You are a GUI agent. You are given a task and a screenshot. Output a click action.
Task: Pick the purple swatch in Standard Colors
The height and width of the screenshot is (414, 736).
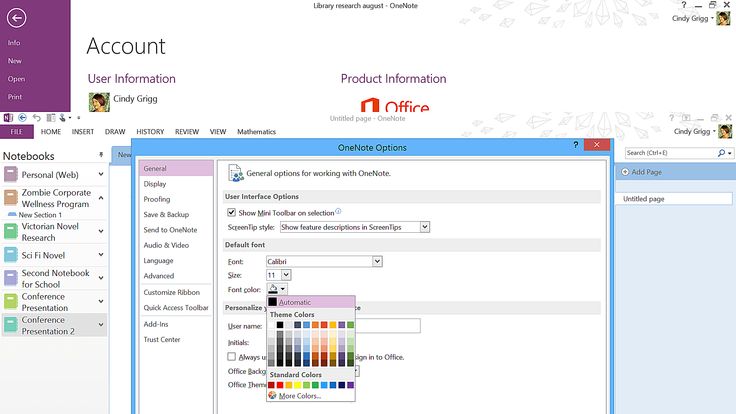tap(351, 385)
